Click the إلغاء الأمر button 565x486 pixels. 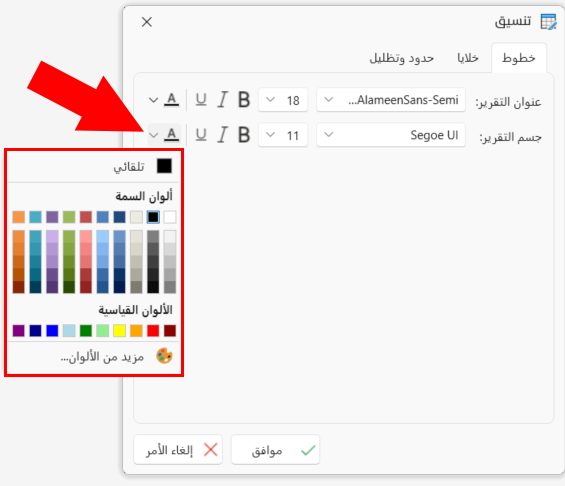[178, 450]
